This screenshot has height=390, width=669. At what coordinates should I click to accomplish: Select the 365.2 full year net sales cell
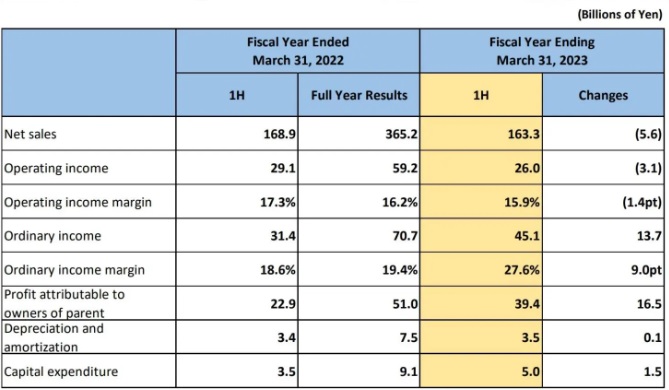359,134
